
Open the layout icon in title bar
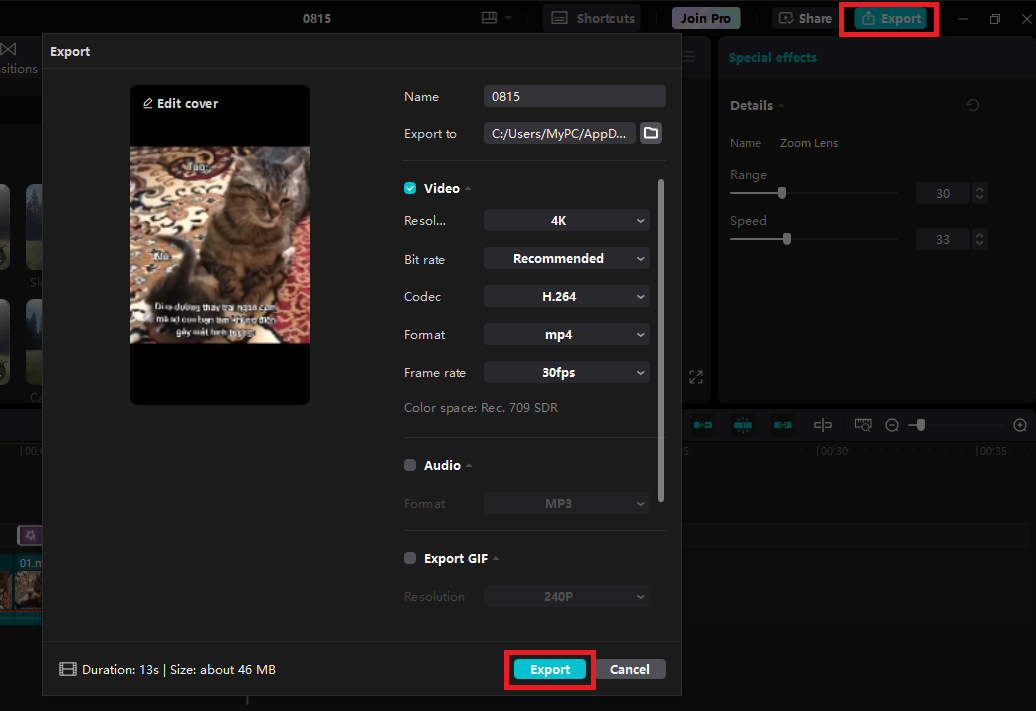coord(490,18)
